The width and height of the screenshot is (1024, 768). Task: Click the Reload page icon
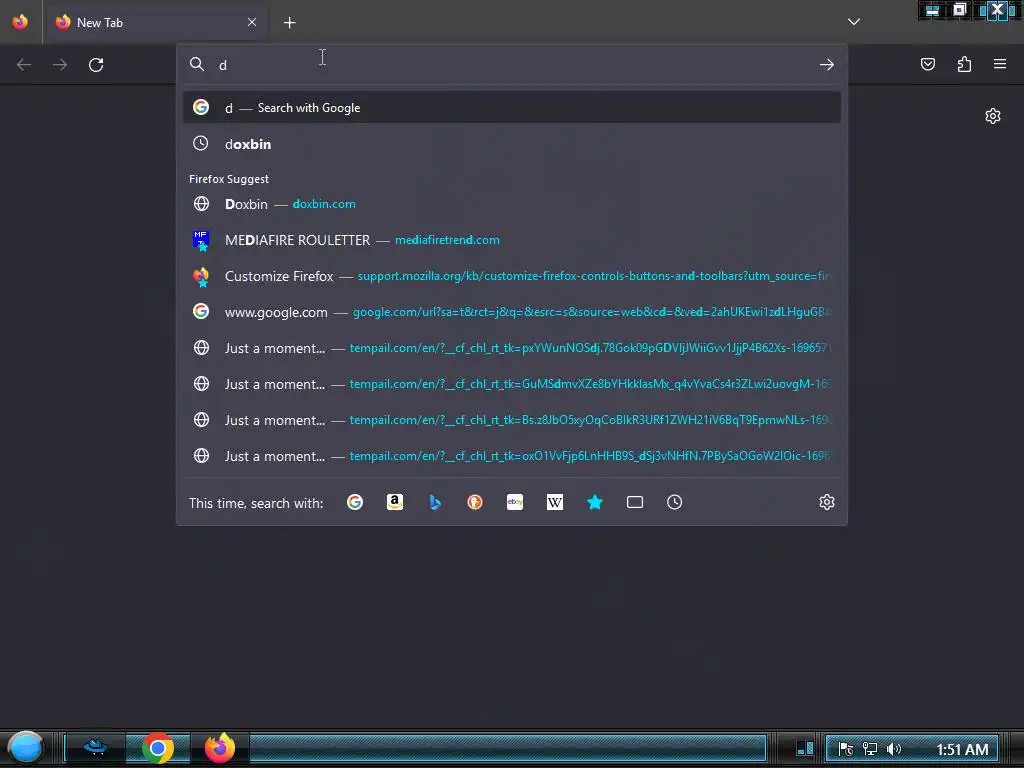(96, 65)
